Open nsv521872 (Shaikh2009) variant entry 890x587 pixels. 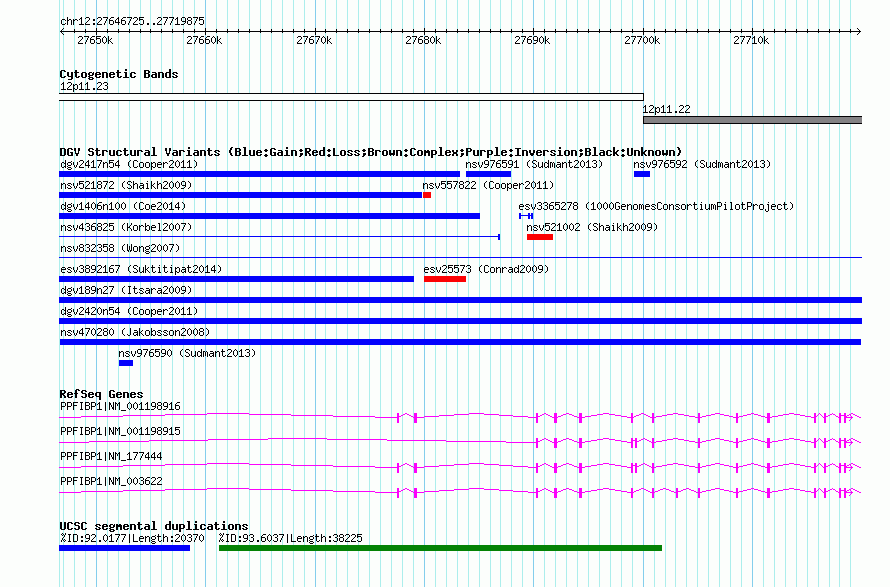click(x=126, y=186)
